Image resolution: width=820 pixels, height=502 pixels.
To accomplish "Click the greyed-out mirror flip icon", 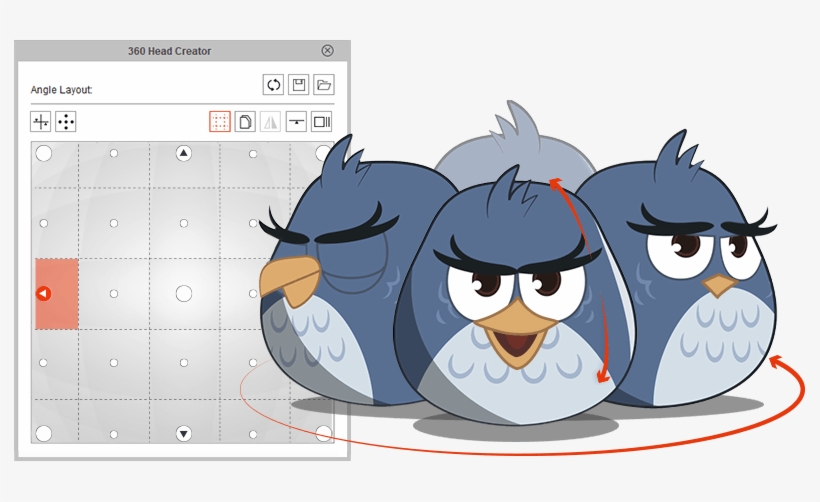I will pyautogui.click(x=270, y=122).
